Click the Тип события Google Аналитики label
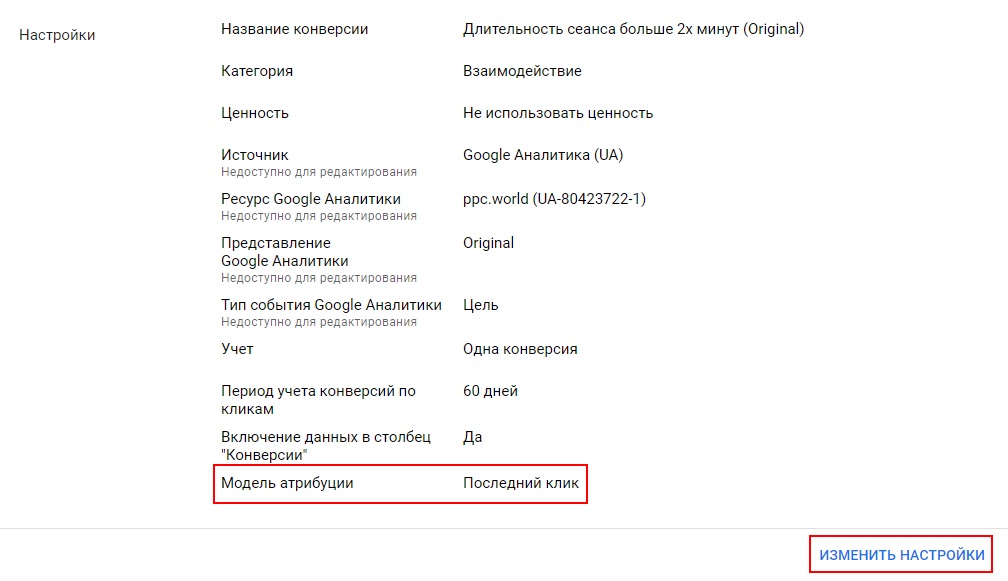1008x581 pixels. point(331,305)
